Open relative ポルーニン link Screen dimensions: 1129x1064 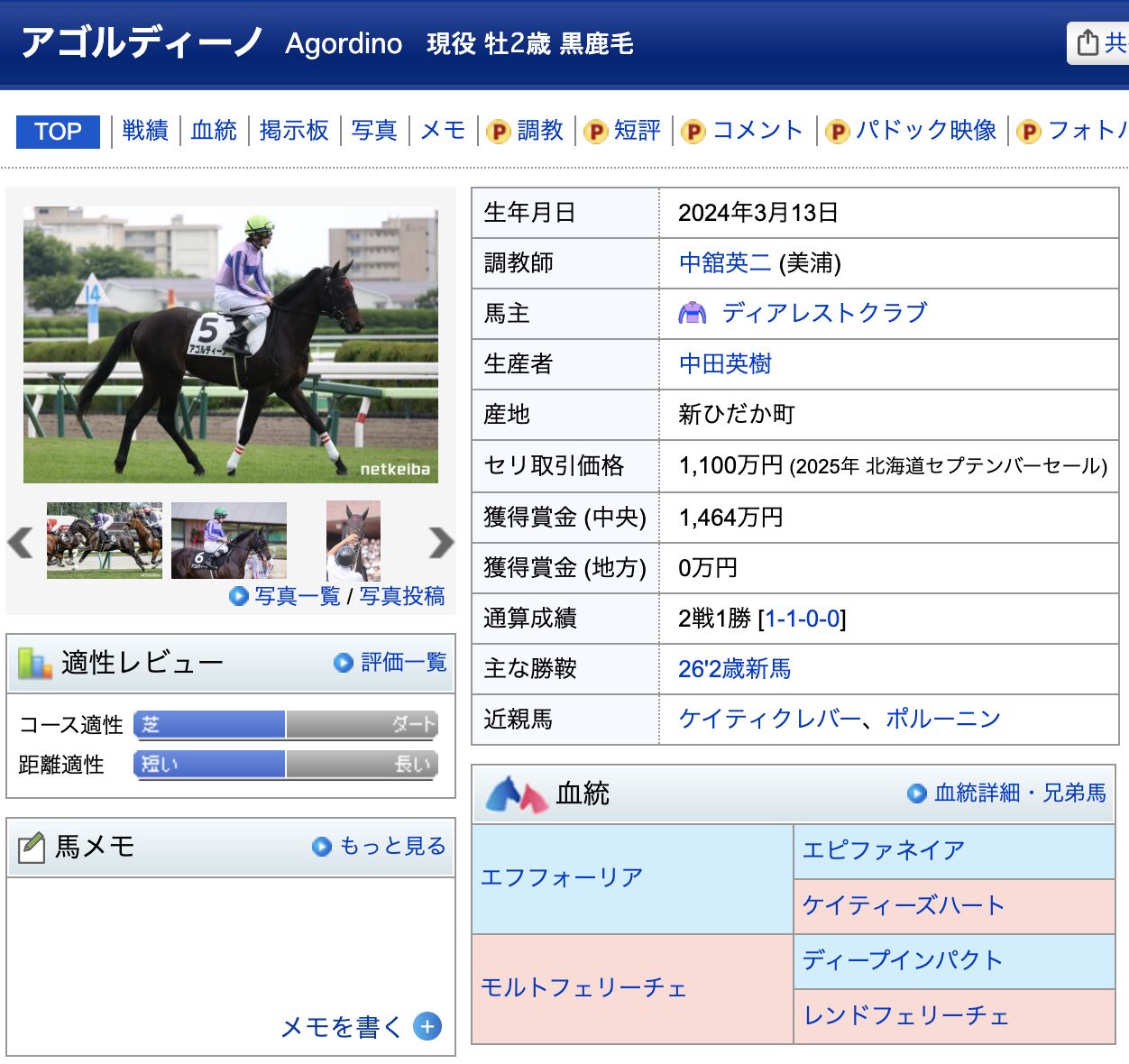(x=943, y=719)
